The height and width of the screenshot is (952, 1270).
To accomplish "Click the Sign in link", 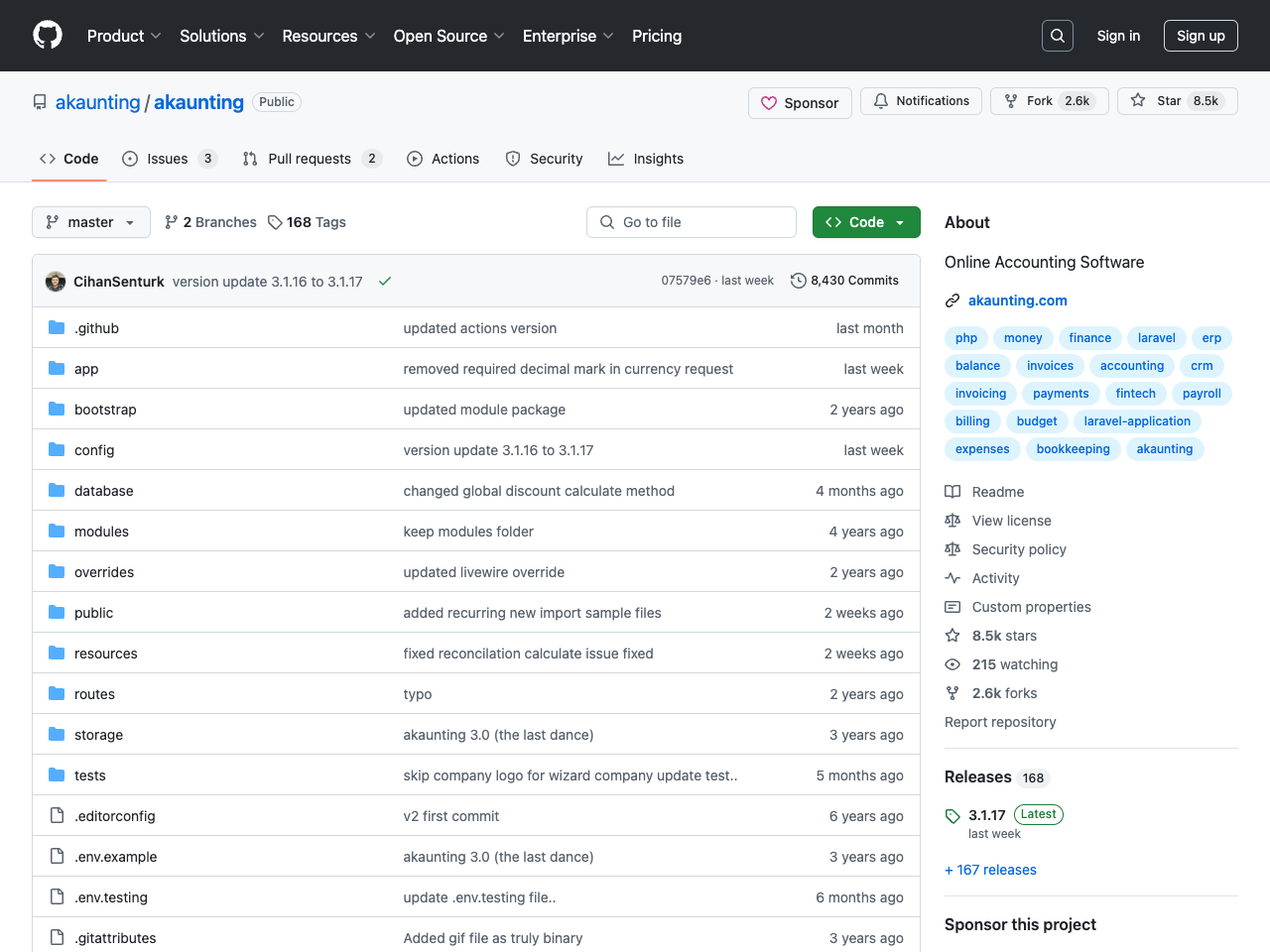I will click(1118, 36).
